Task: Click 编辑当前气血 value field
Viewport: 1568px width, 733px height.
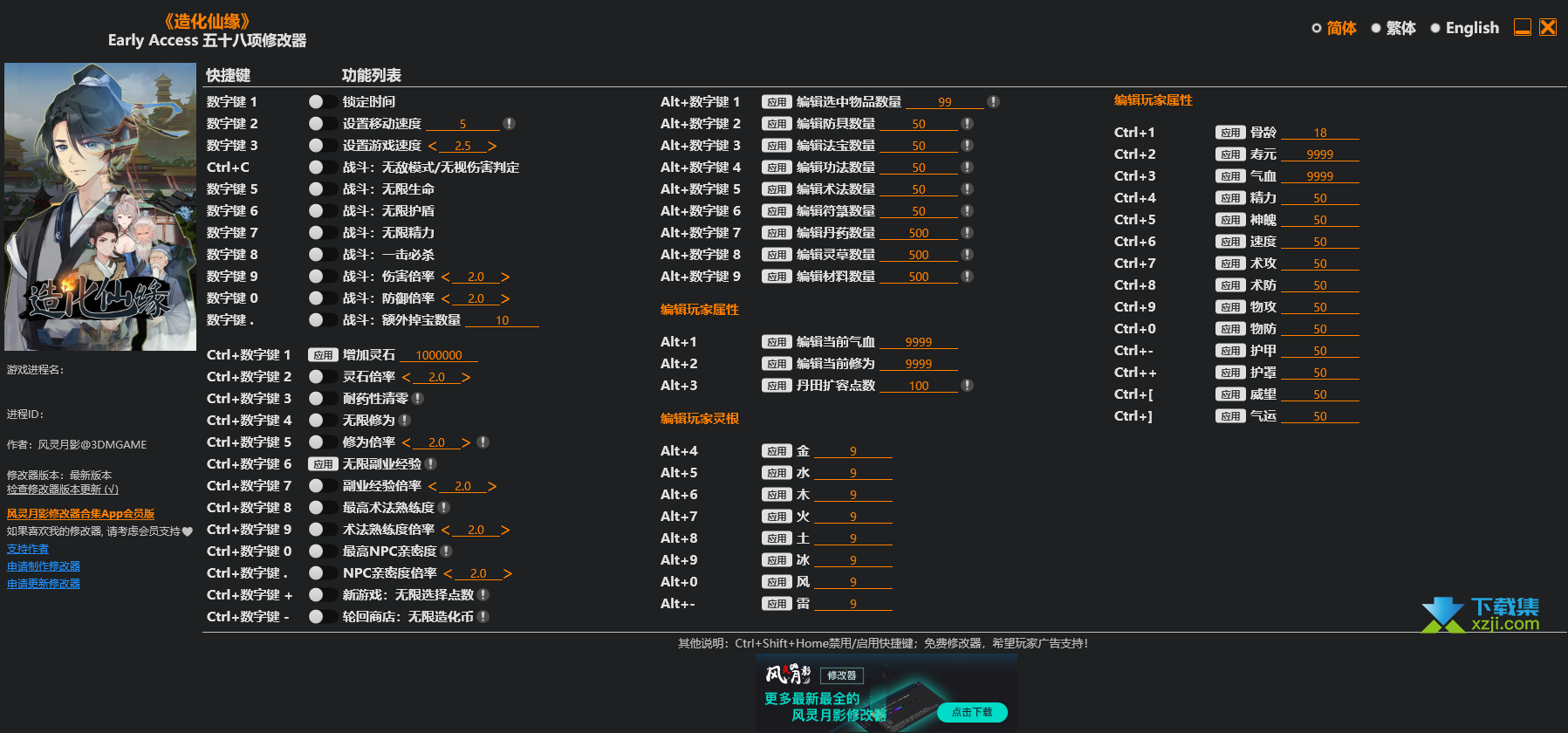Action: (918, 342)
